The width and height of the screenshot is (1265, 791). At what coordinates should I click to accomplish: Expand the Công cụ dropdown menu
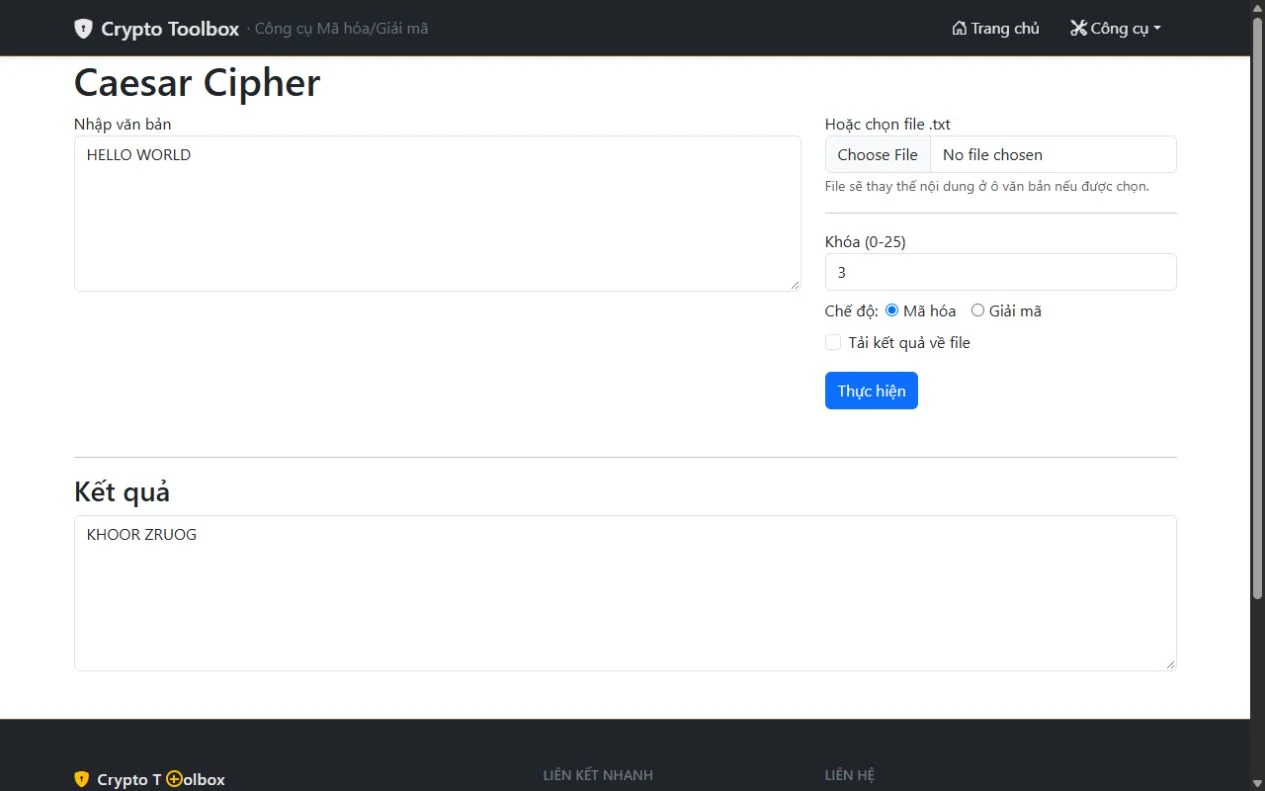(1115, 28)
